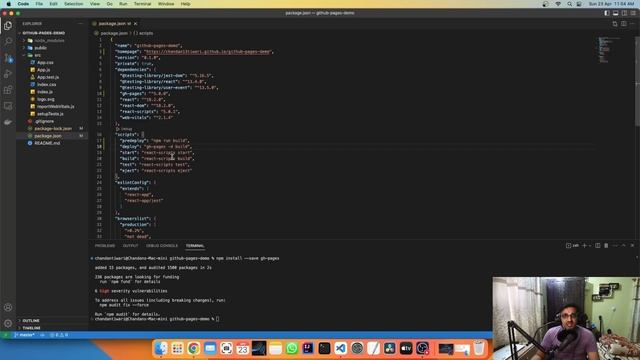640x360 pixels.
Task: Open Google Chrome from the Dock
Action: pos(193,348)
